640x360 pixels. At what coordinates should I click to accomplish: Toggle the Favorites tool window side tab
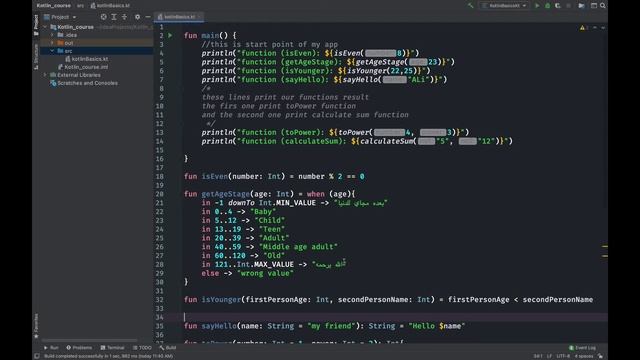(x=36, y=326)
